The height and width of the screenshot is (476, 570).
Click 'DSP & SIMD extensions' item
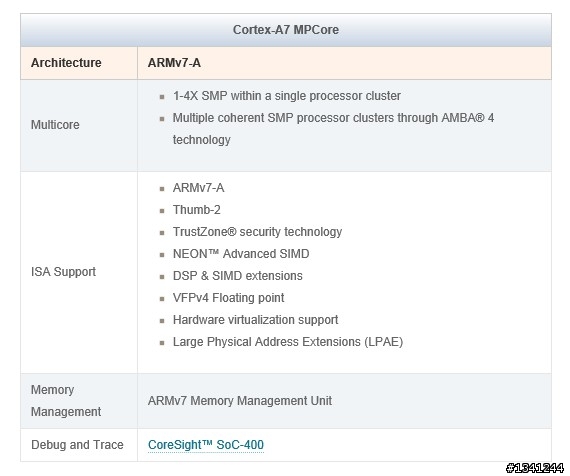[x=238, y=276]
